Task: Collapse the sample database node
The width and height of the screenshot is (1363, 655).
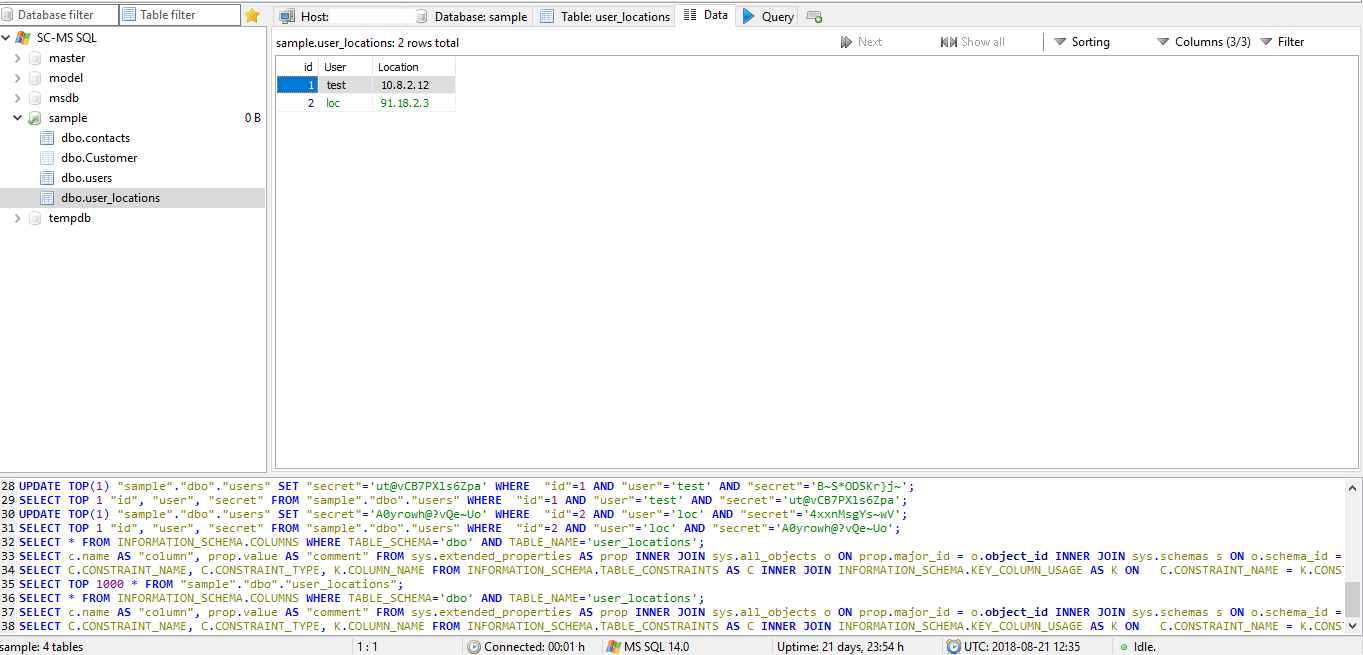Action: (x=18, y=118)
